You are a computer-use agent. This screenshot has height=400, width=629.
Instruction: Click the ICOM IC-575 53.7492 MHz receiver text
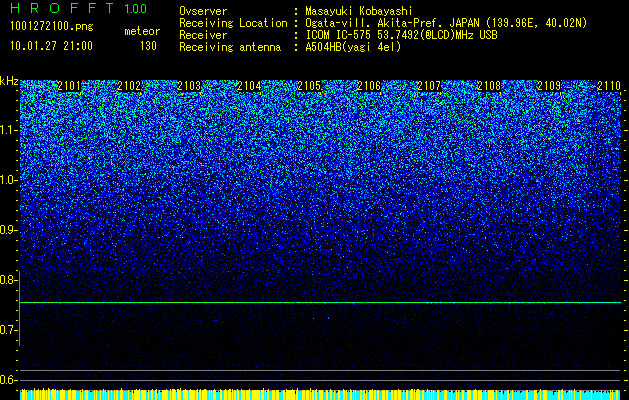pos(401,35)
